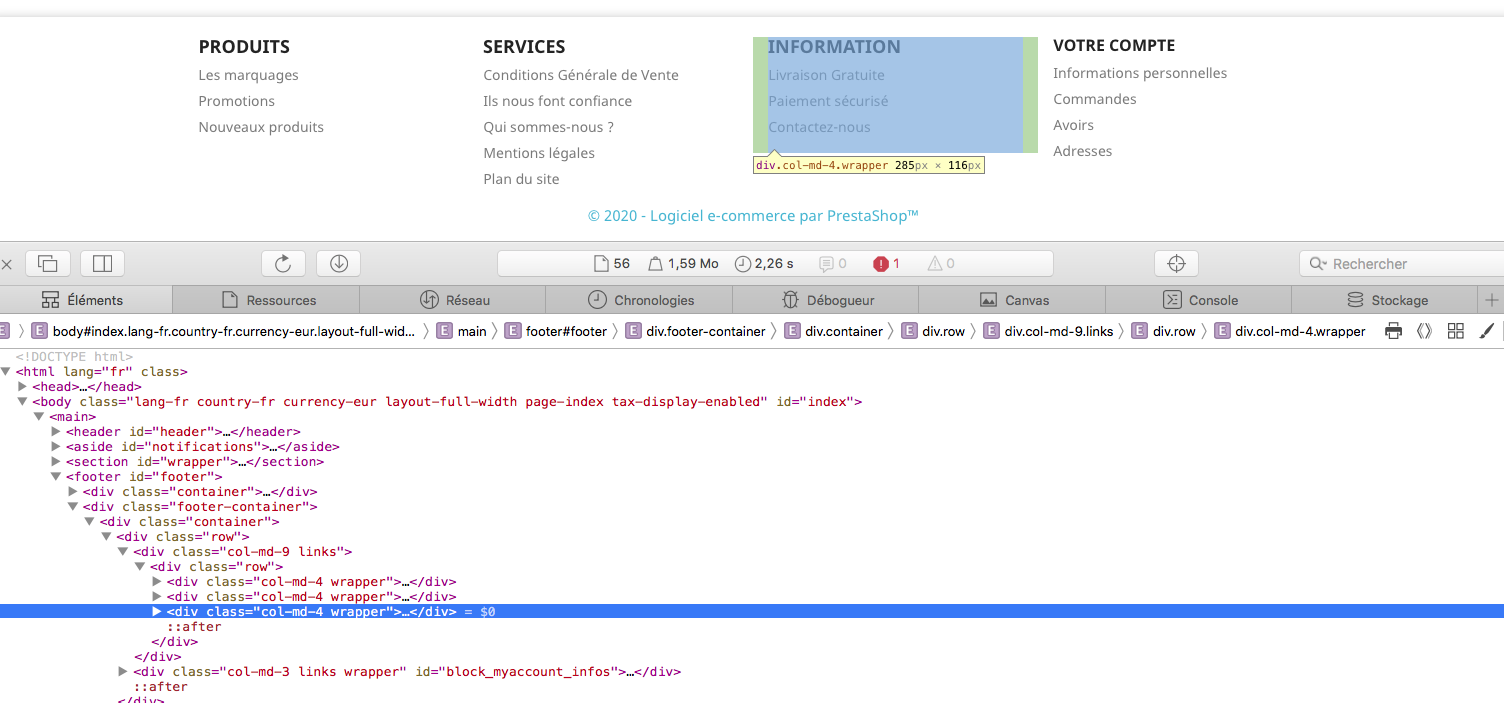The image size is (1504, 703).
Task: Activate the element selection crosshair icon
Action: tap(1176, 263)
